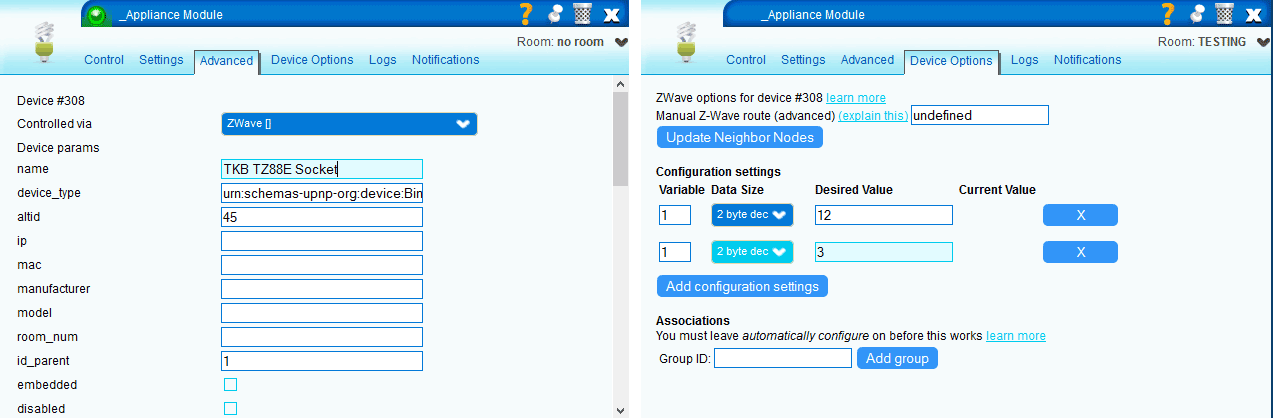This screenshot has height=418, width=1273.
Task: Open the 'Controlled via' ZWave dropdown
Action: pos(348,124)
